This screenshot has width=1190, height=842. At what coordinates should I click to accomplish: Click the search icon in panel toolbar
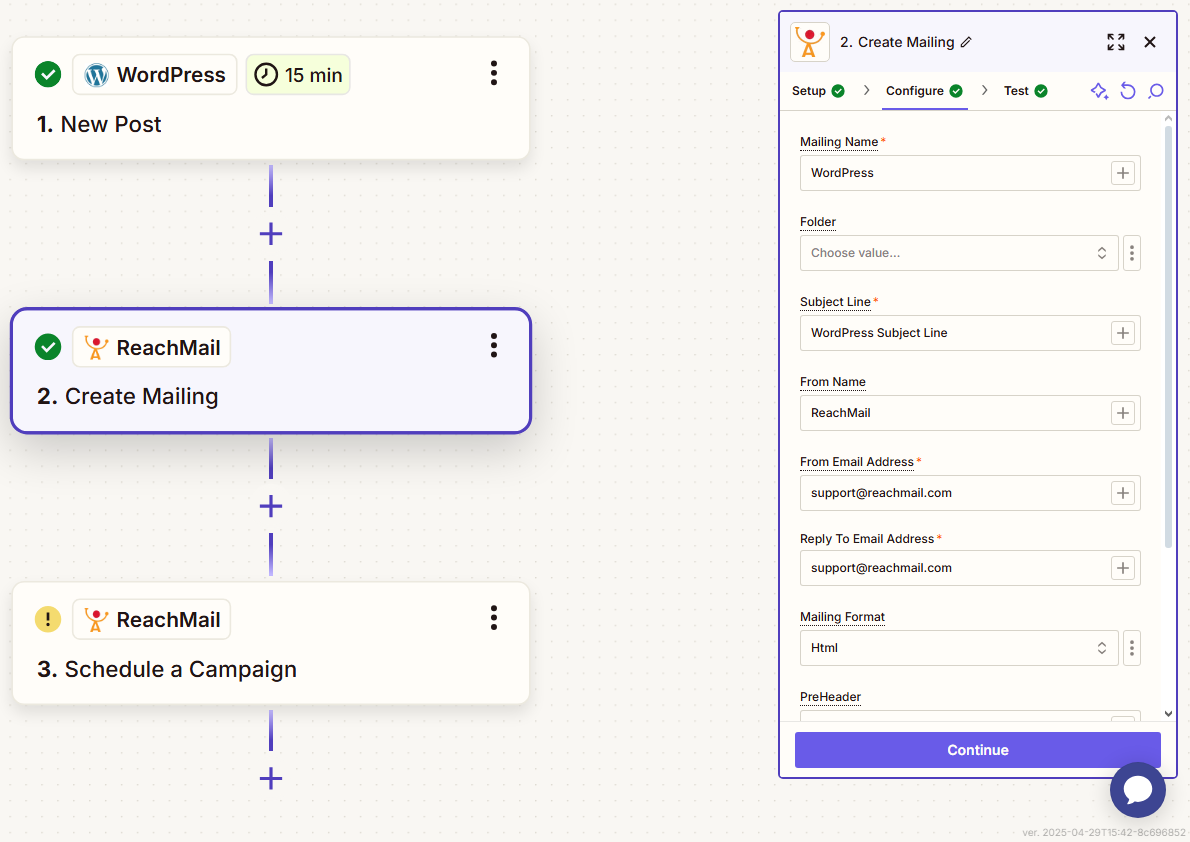[1156, 91]
